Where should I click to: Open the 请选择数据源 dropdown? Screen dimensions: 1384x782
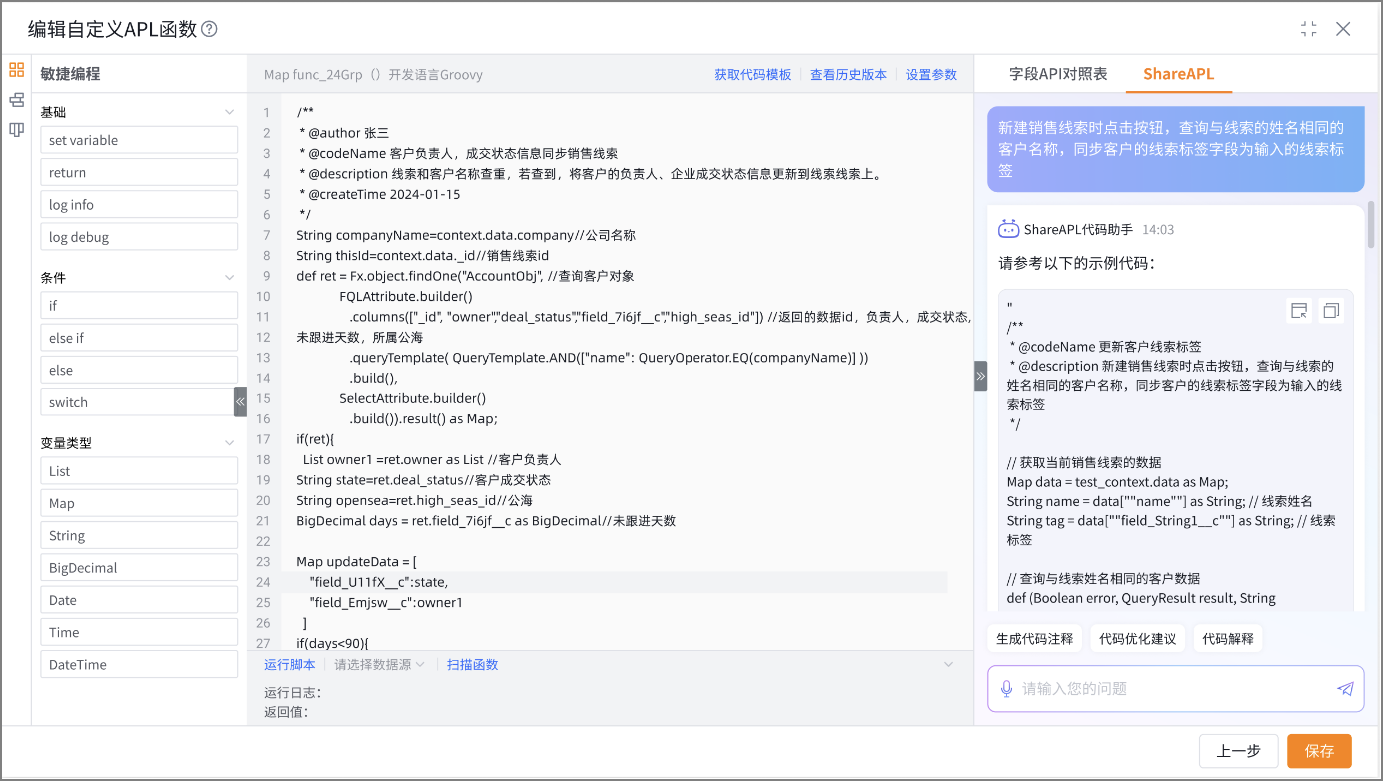(x=379, y=664)
